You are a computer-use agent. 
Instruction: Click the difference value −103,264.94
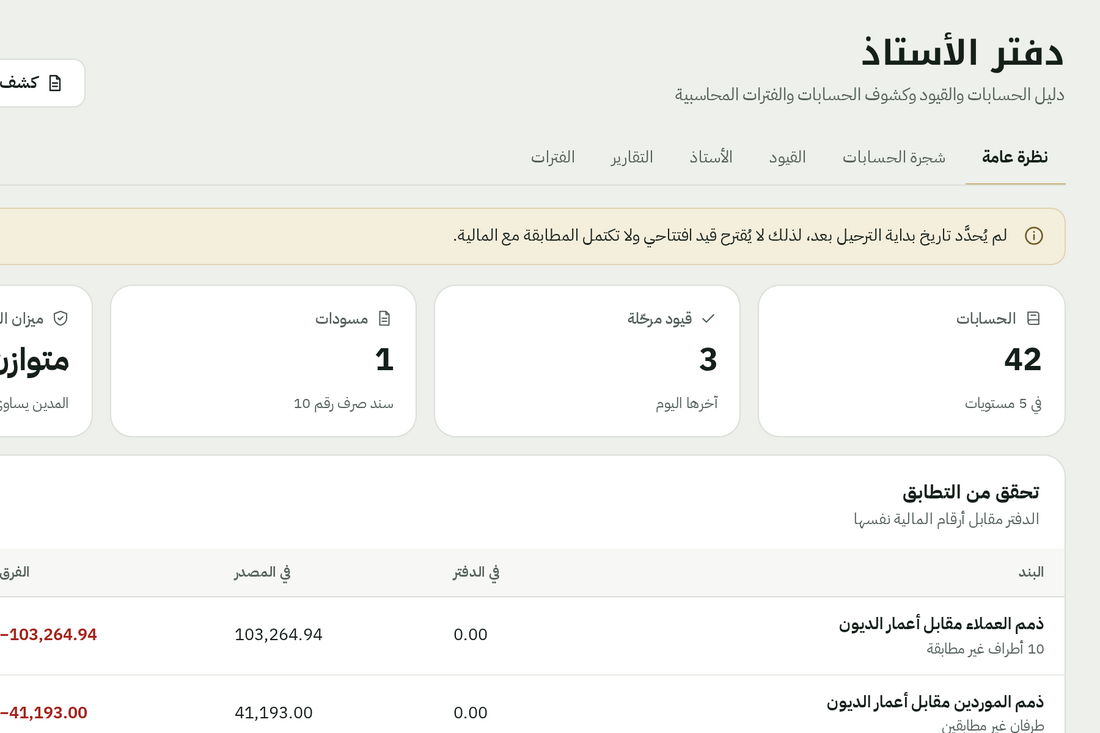click(x=48, y=635)
